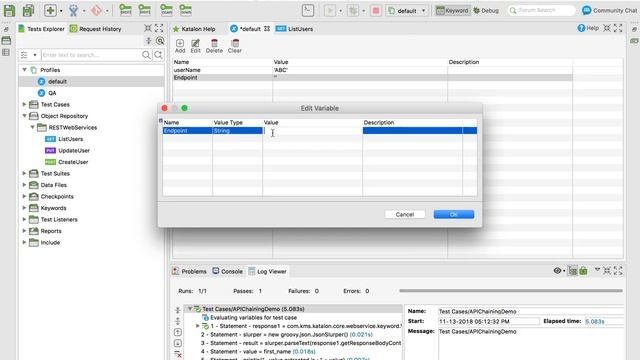Click the Community Chat icon
Image resolution: width=640 pixels, height=360 pixels.
(587, 10)
